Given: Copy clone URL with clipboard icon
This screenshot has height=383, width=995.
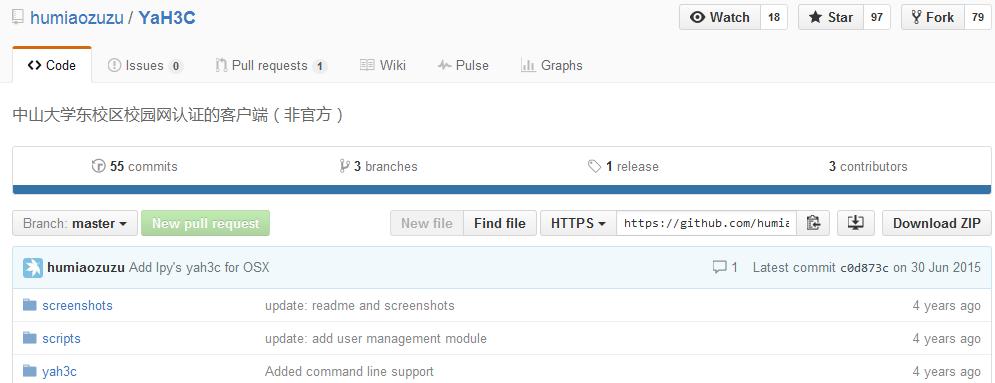Looking at the screenshot, I should [x=813, y=223].
